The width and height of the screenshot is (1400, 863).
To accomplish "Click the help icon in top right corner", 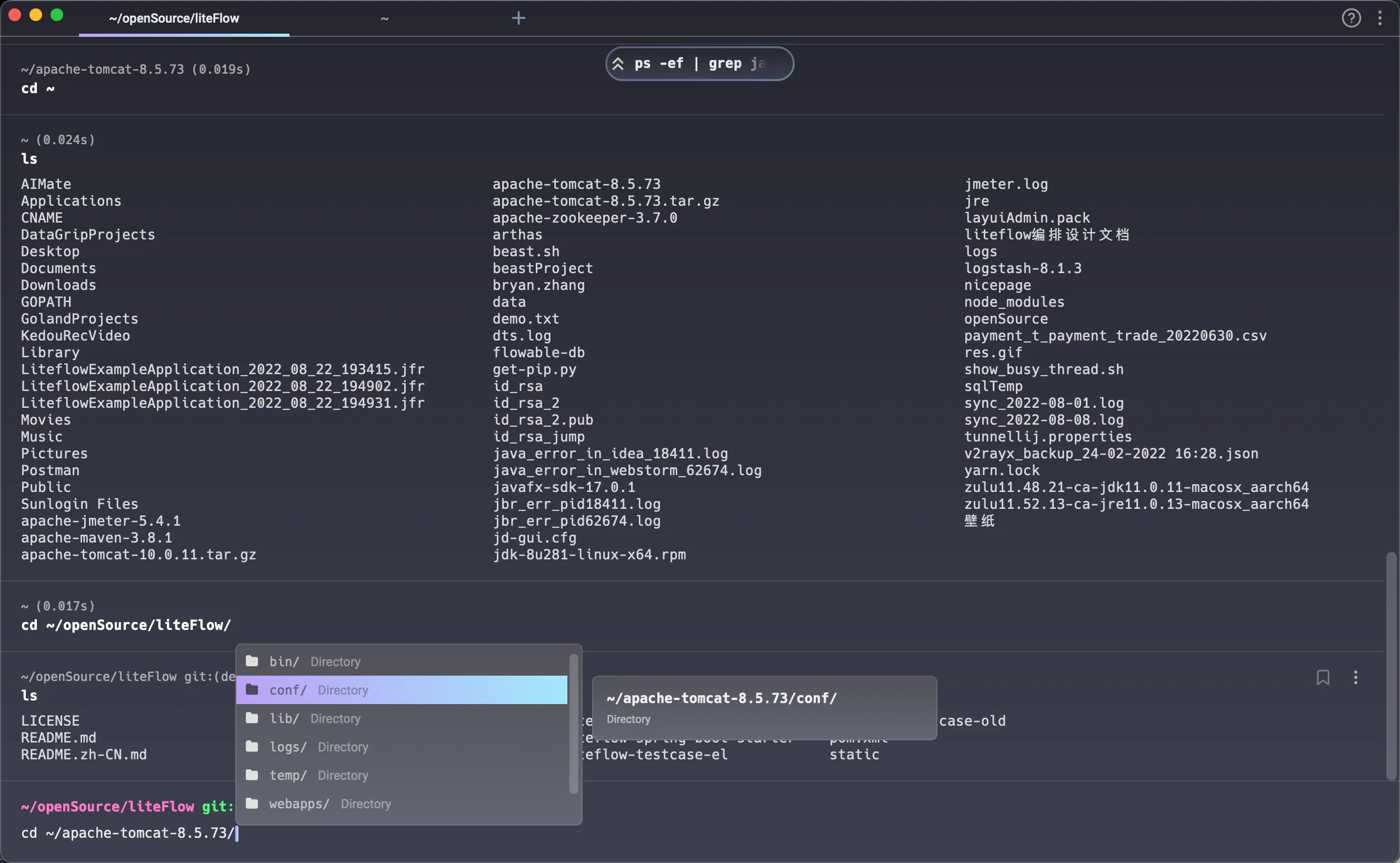I will 1350,17.
